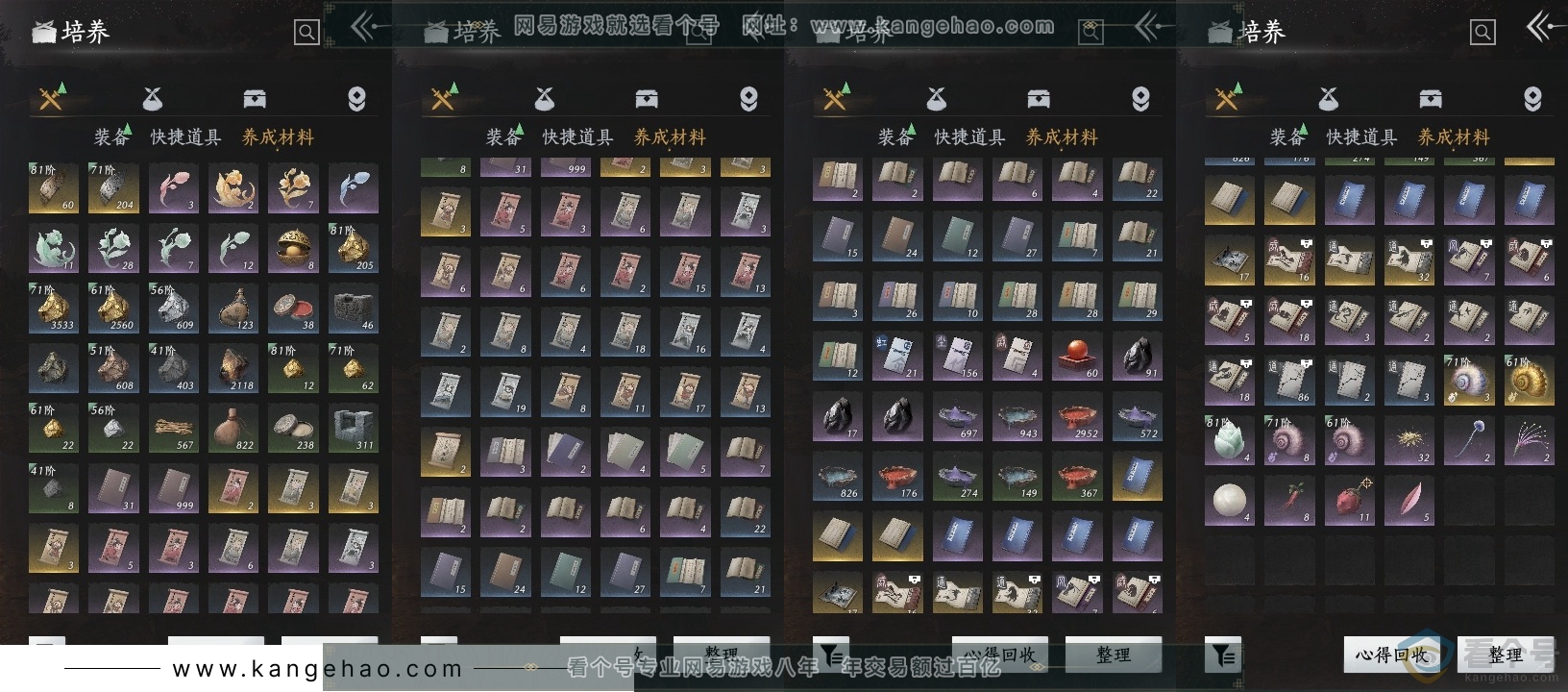Select the treasure chest category icon in the leftmost panel
This screenshot has width=1568, height=692.
pyautogui.click(x=255, y=98)
